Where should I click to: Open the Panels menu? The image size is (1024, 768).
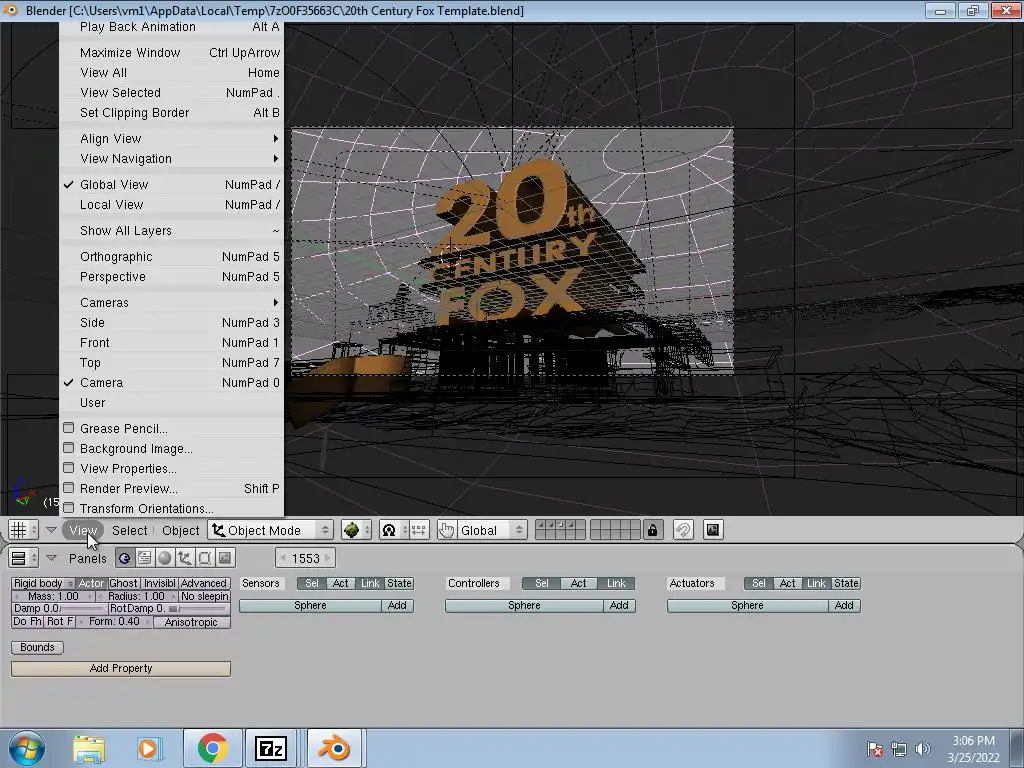pos(88,558)
